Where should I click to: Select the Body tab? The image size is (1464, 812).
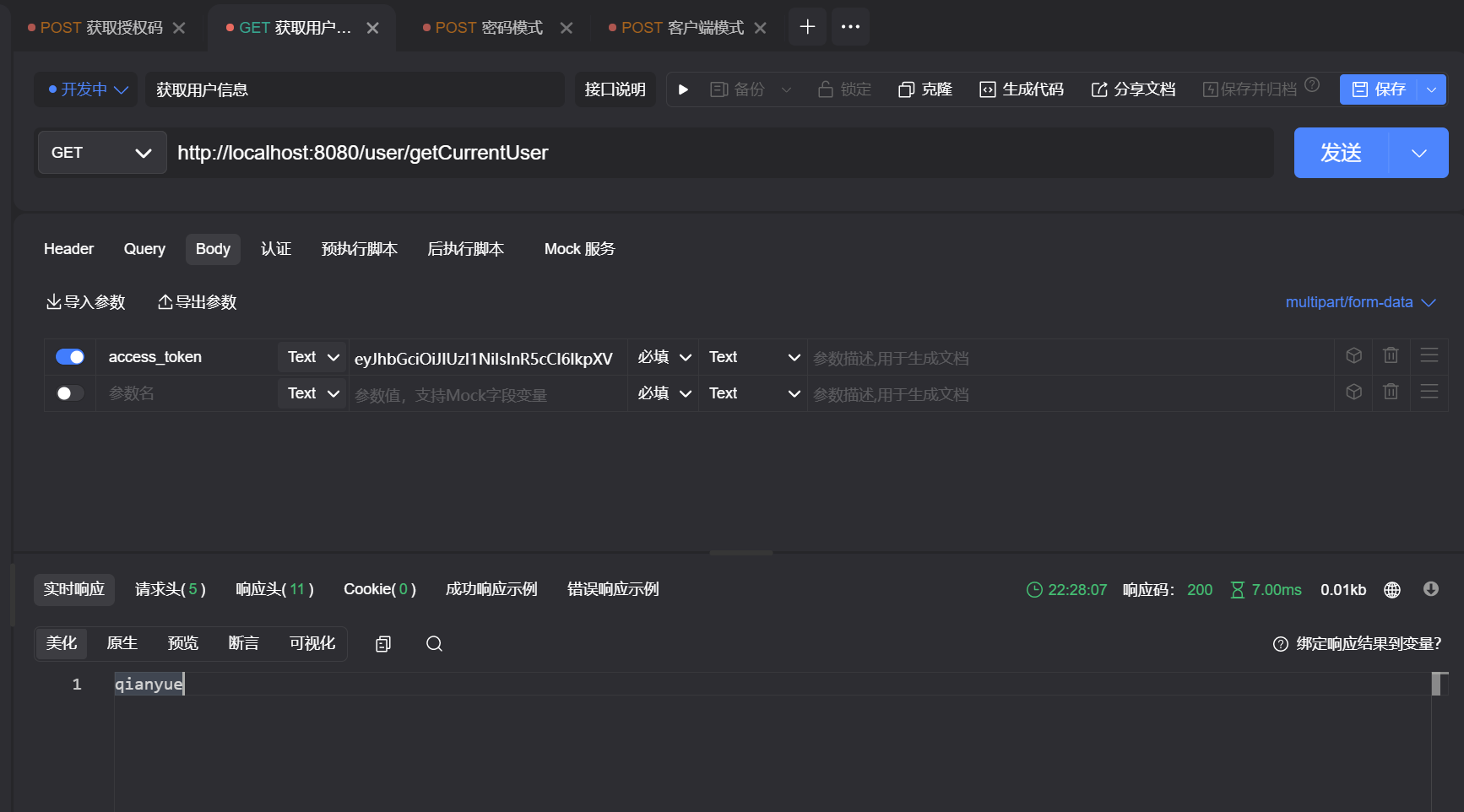coord(213,249)
